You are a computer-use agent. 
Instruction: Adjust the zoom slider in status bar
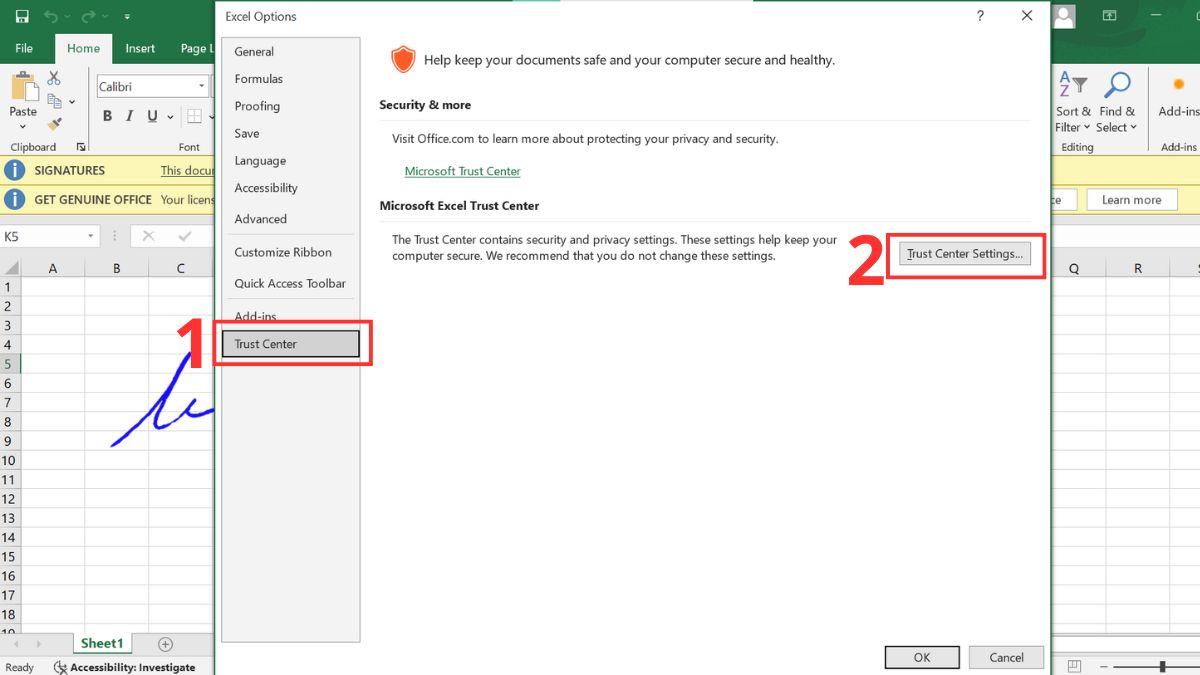(1162, 666)
